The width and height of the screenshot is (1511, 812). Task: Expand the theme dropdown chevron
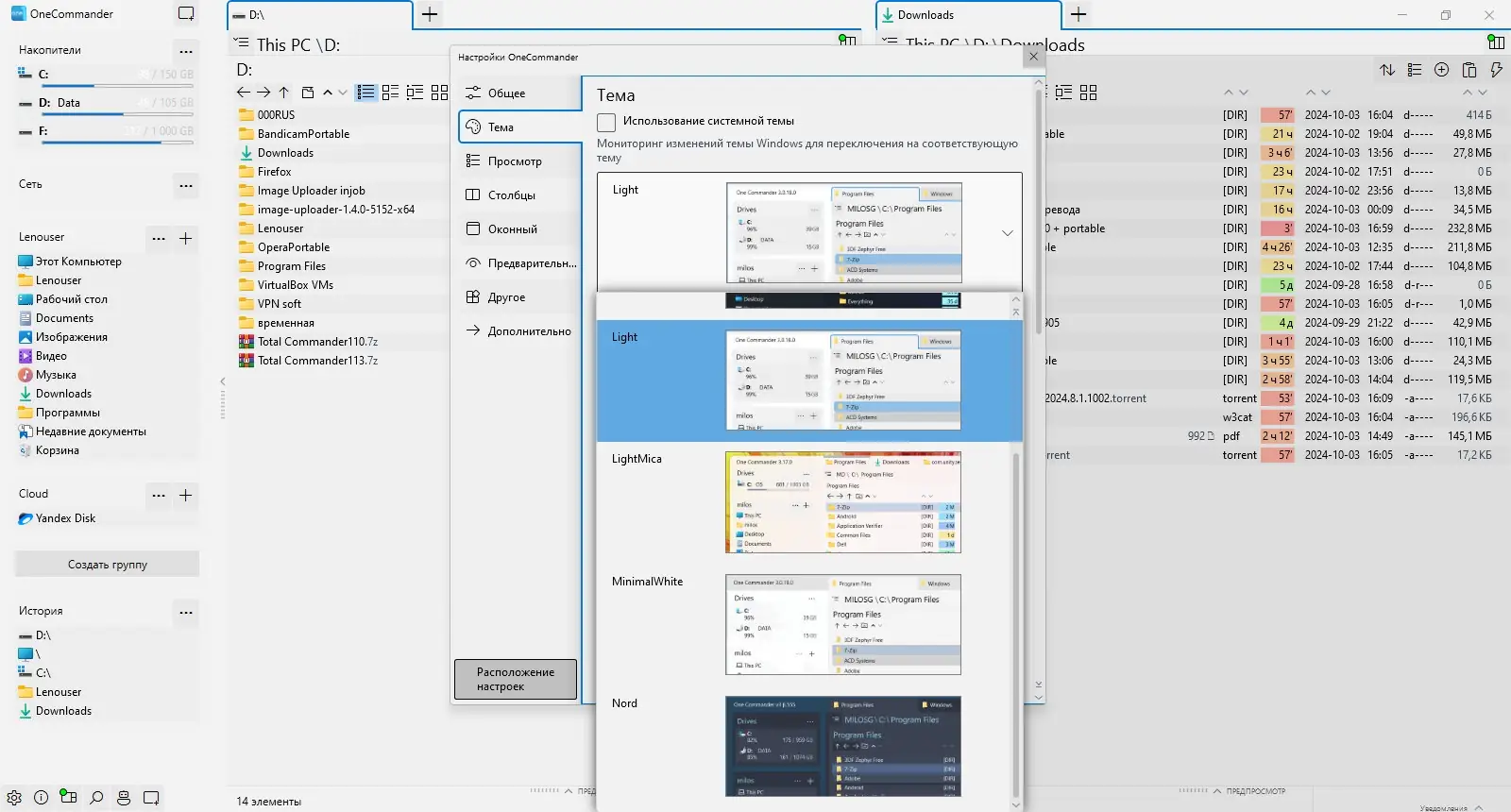click(1008, 233)
